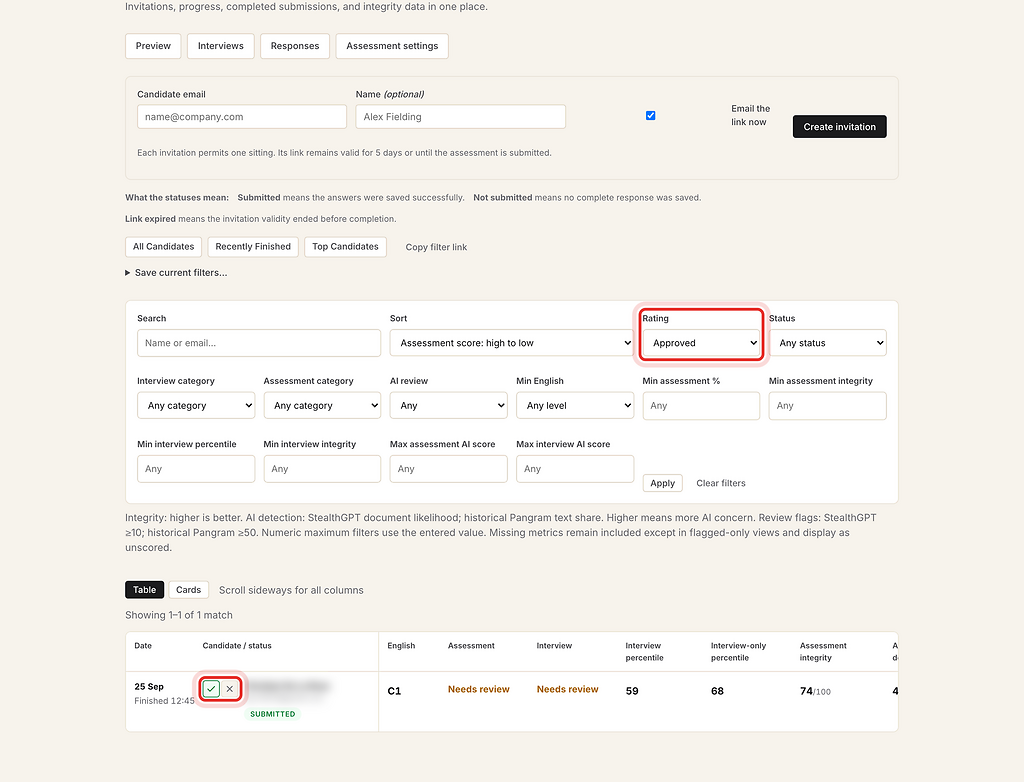This screenshot has width=1024, height=782.
Task: Click the Candidate / status column header
Action: click(237, 645)
